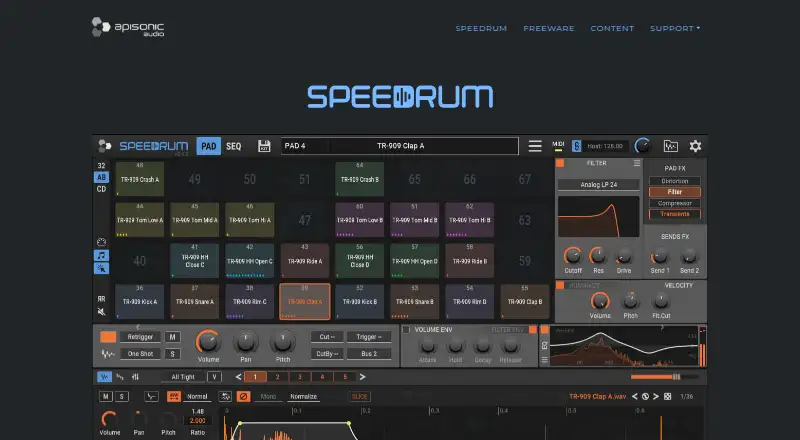Click the waveform icon below the pad color

(x=108, y=354)
